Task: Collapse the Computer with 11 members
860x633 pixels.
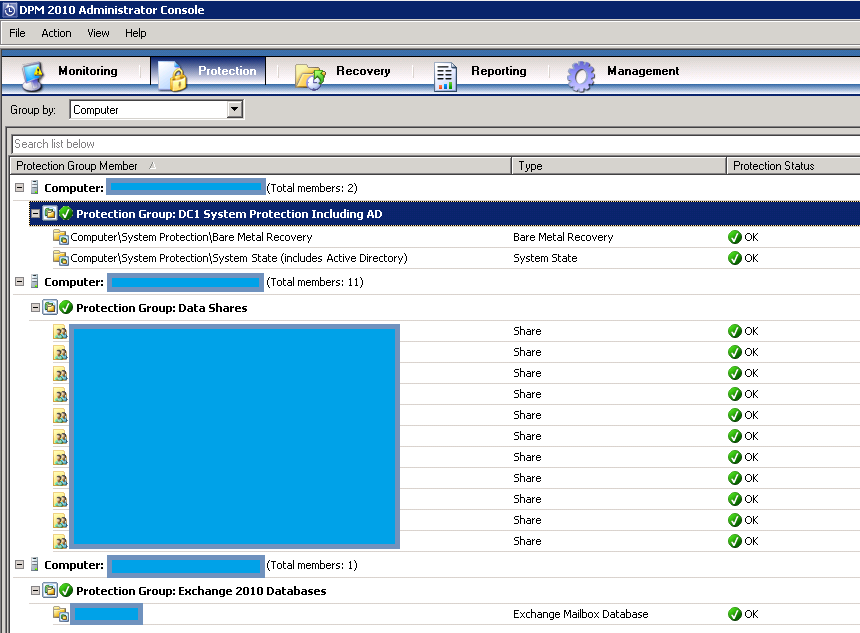Action: (x=19, y=281)
